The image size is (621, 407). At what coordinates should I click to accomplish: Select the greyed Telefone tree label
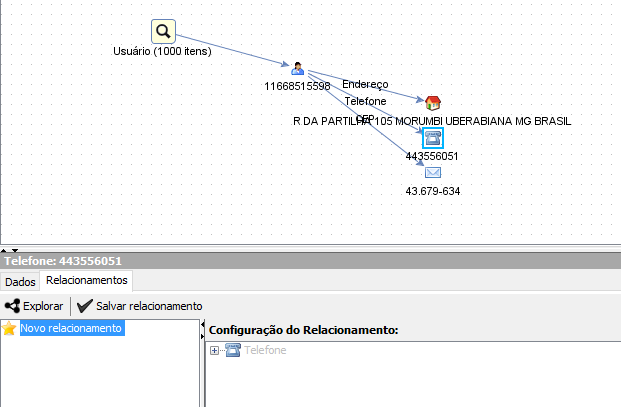coord(265,350)
